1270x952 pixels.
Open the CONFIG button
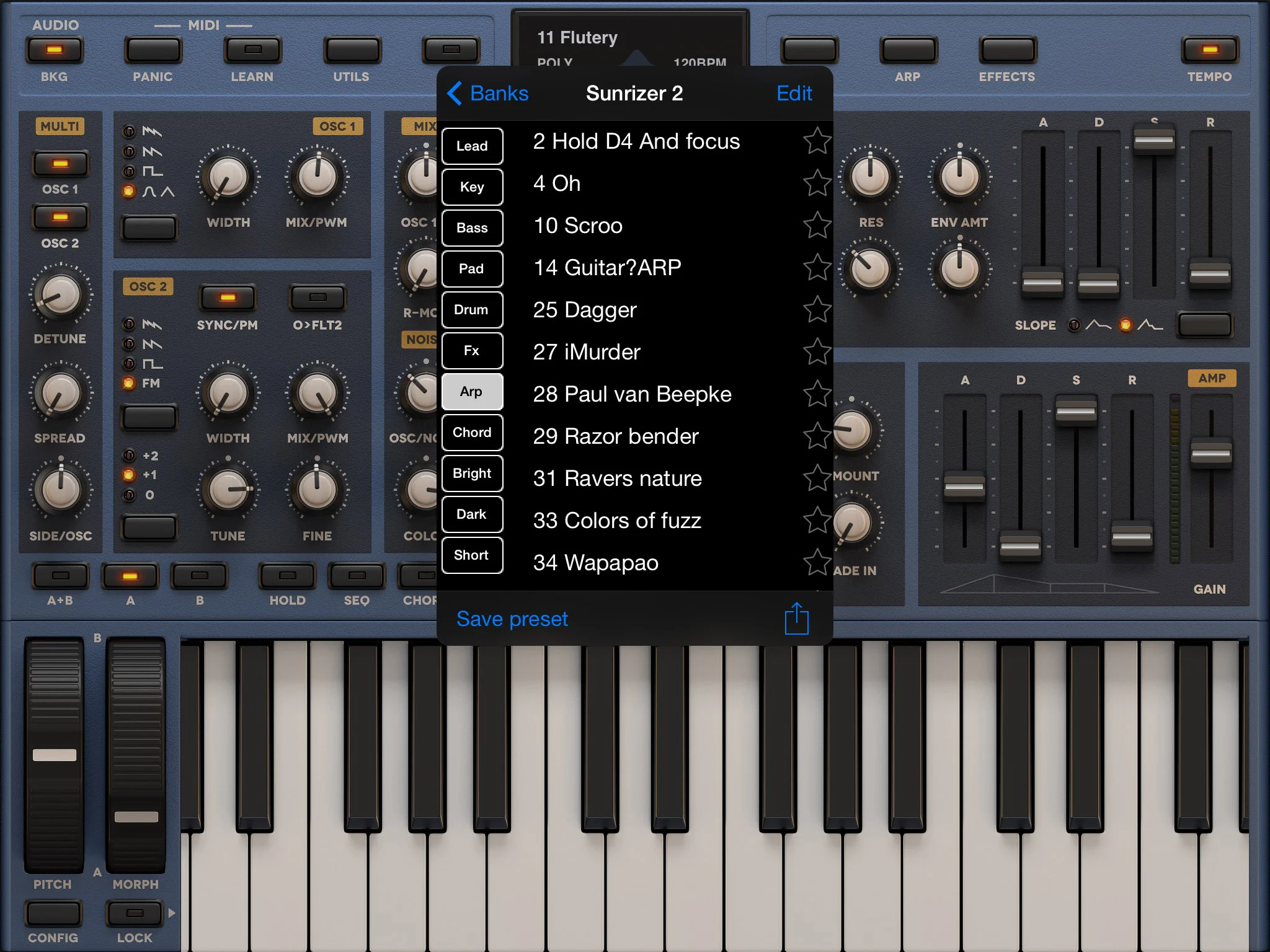[x=53, y=914]
